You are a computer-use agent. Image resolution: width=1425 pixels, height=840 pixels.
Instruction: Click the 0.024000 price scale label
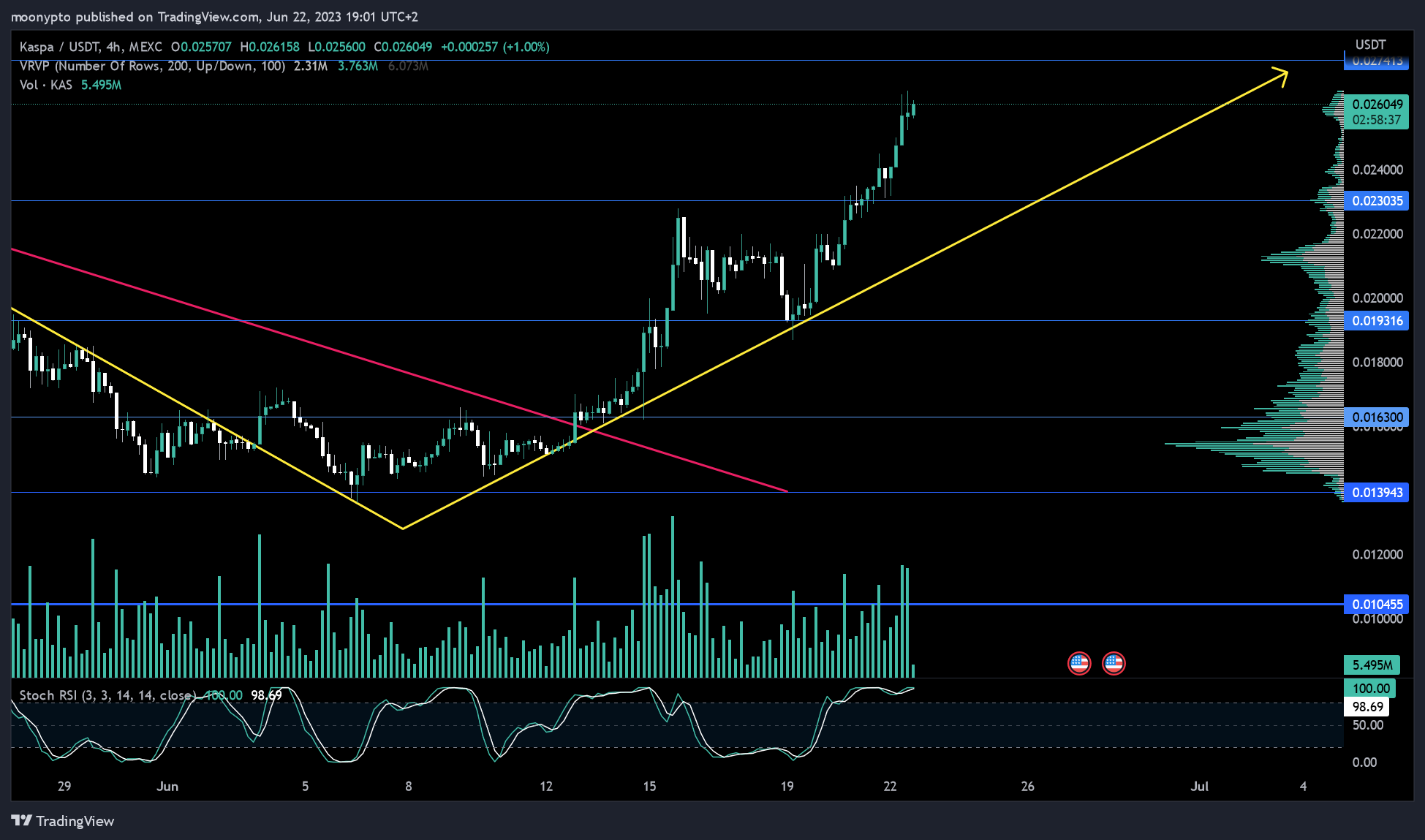pos(1377,170)
